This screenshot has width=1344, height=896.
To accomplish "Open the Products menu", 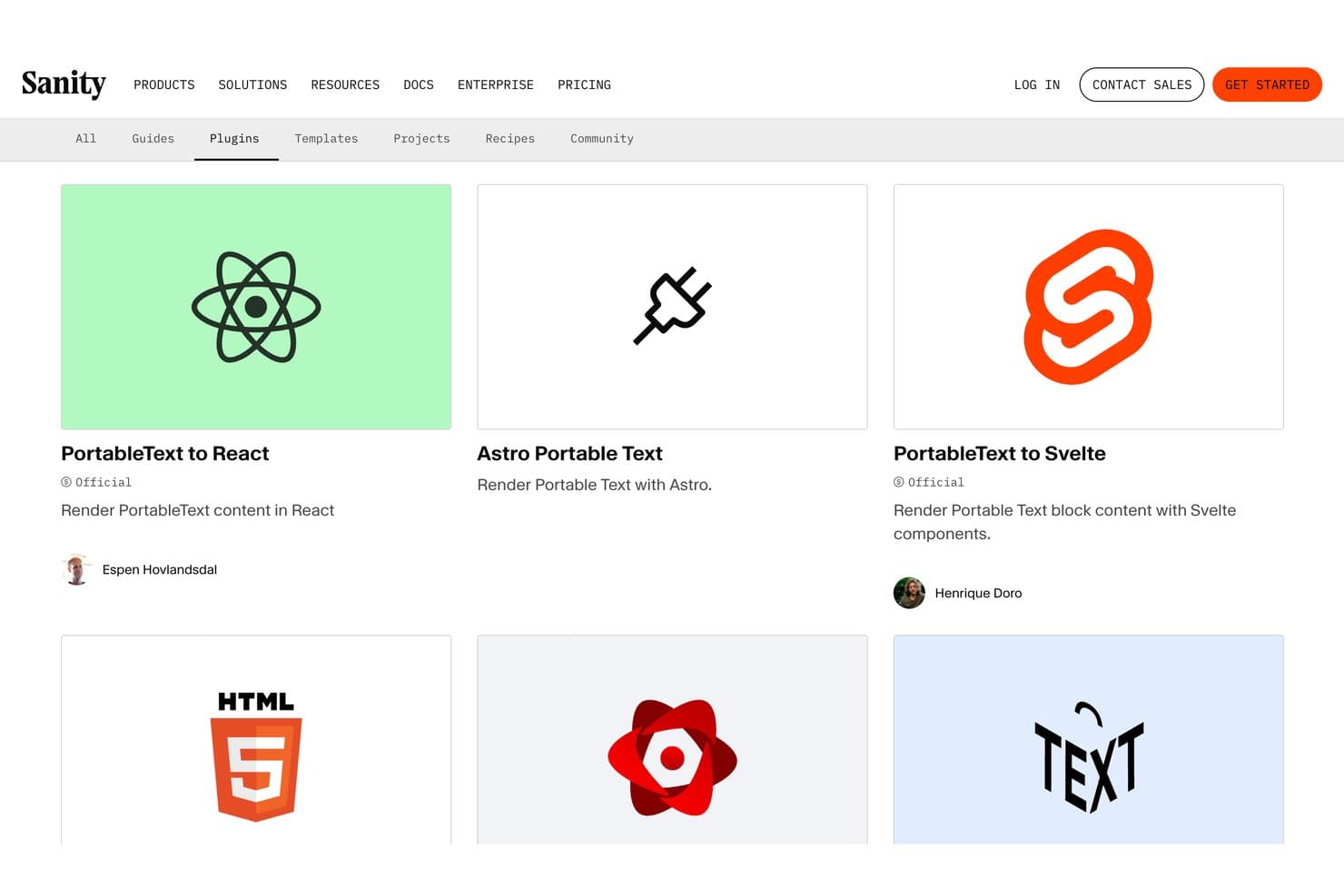I will 164,84.
